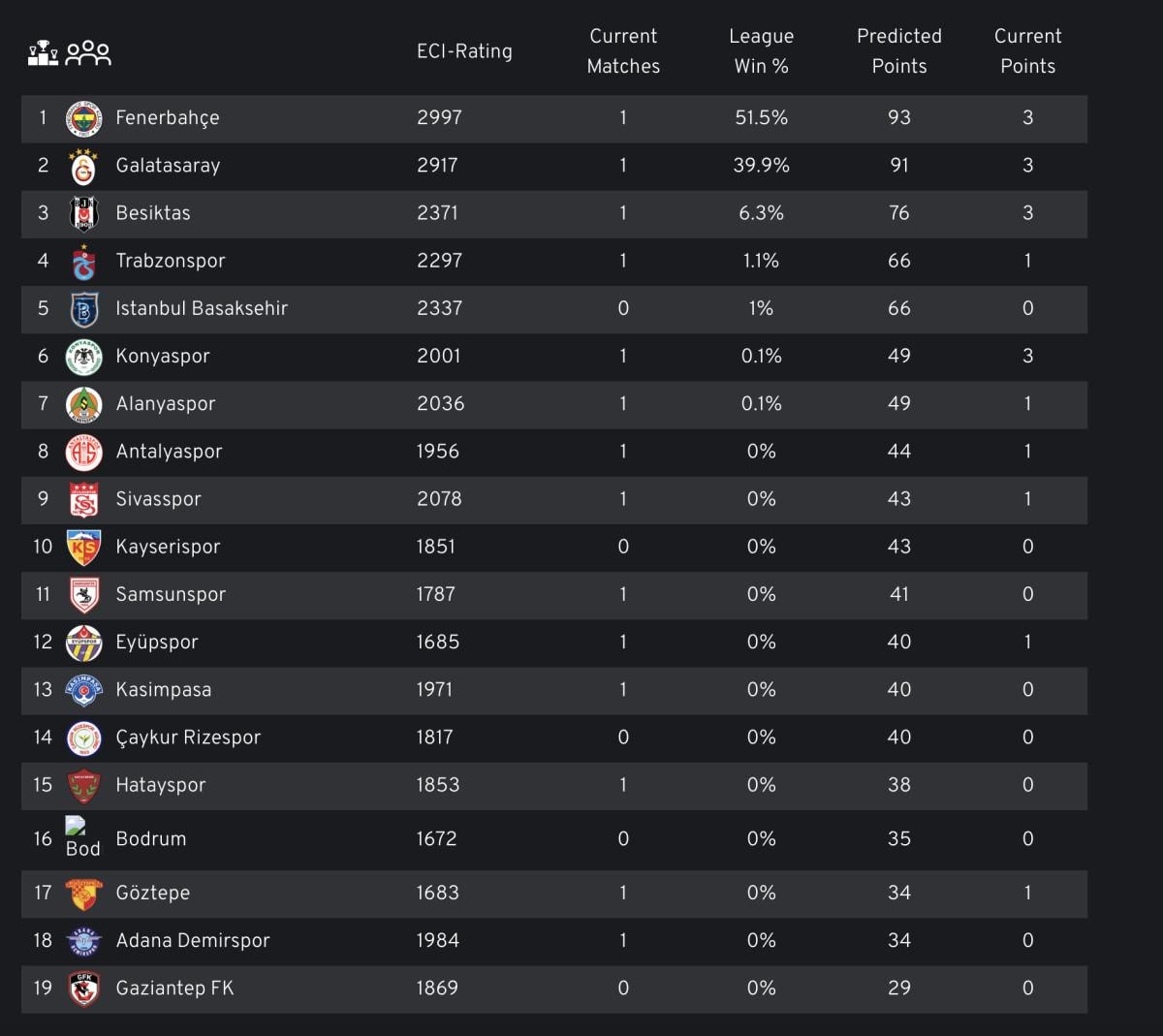Click Fenerbahçe's 51.5% league win value

coord(761,118)
